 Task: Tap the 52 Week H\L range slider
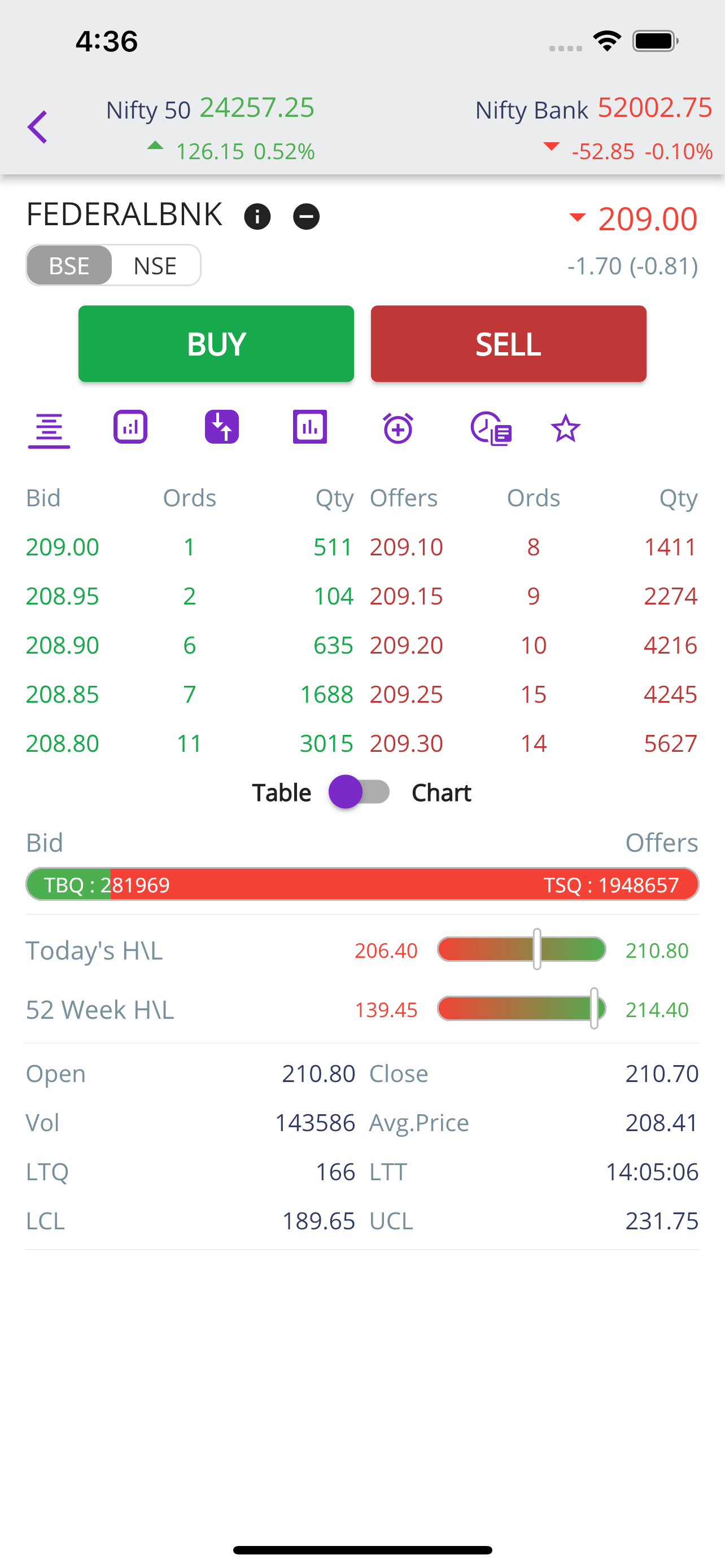point(522,1009)
